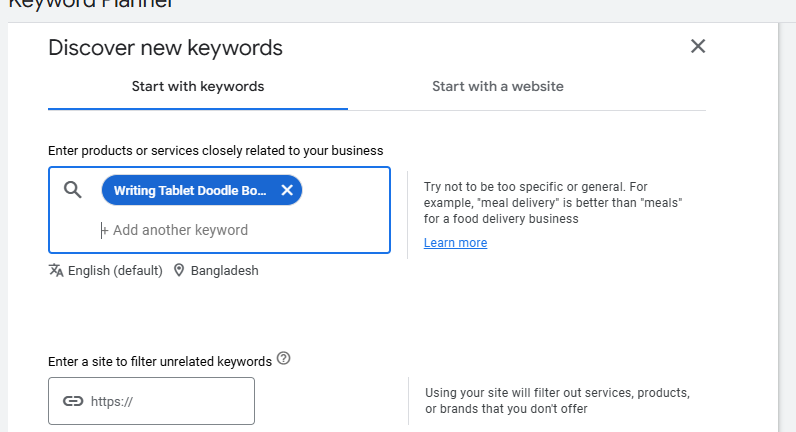
Task: Click the Enter a site to filter label
Action: point(160,361)
